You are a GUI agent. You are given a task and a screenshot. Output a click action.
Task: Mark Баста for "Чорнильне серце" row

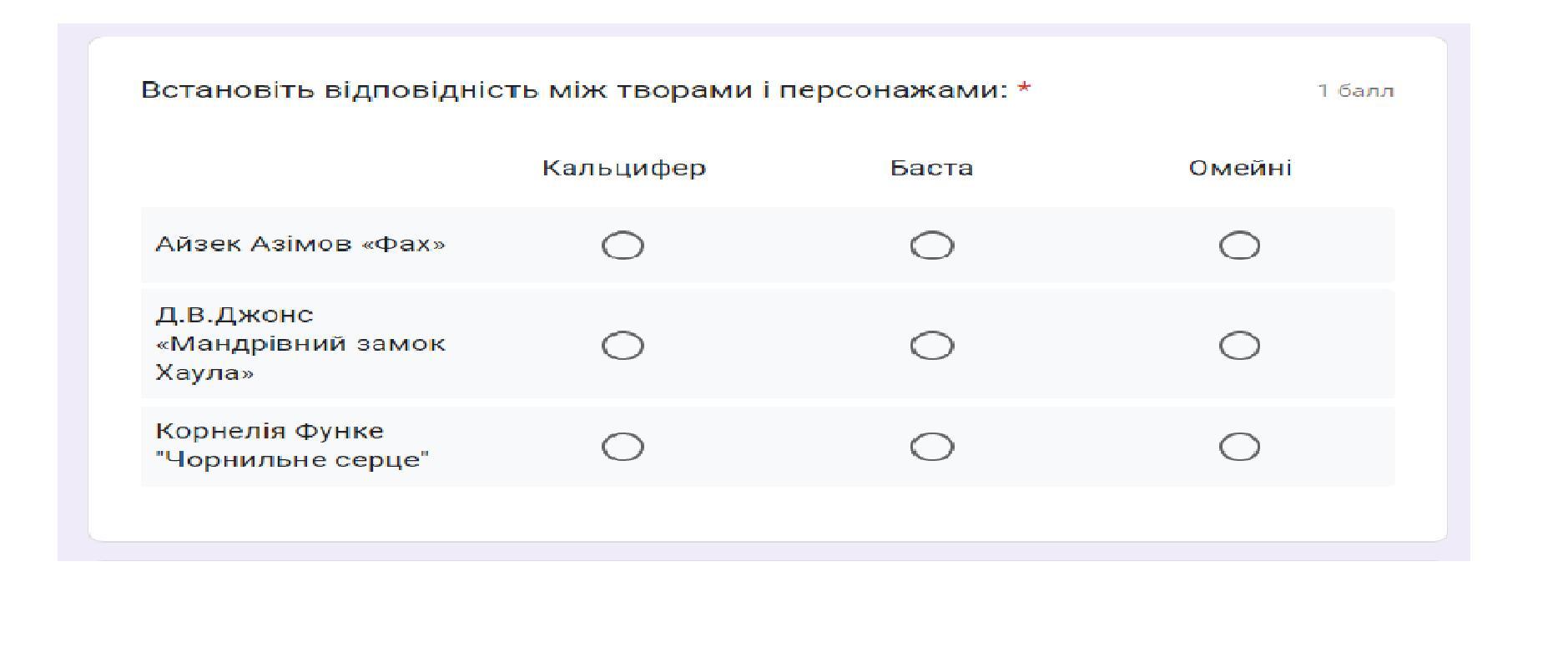pyautogui.click(x=931, y=447)
